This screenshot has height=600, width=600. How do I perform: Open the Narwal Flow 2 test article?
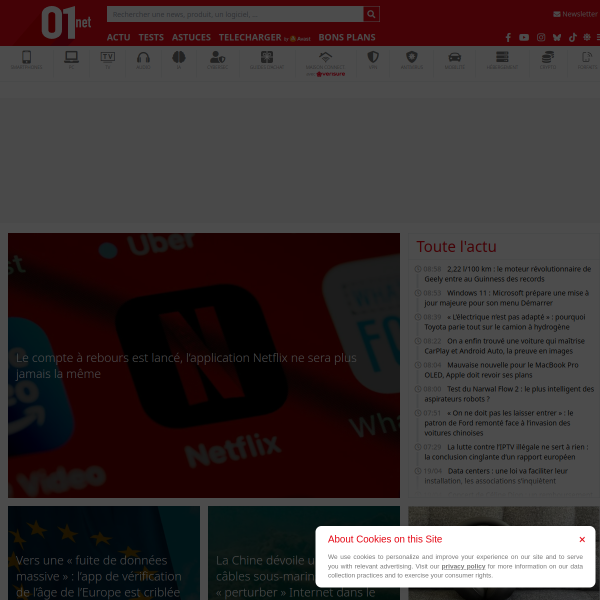509,394
